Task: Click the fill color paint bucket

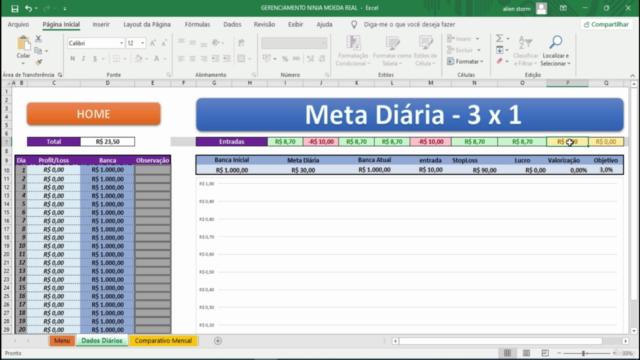Action: tap(138, 59)
